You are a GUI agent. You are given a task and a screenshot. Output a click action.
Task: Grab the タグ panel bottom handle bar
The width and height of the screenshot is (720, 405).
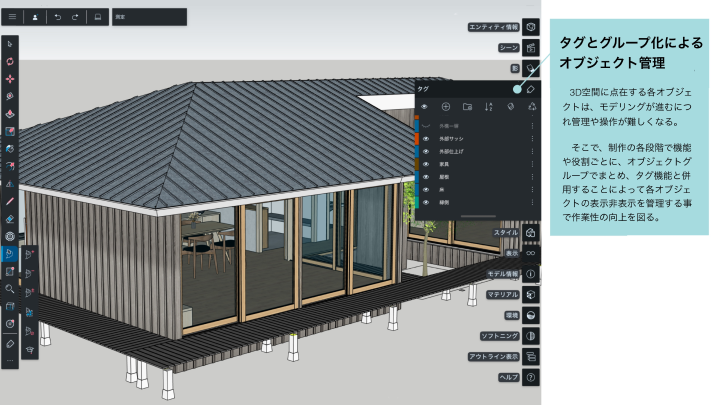click(478, 216)
